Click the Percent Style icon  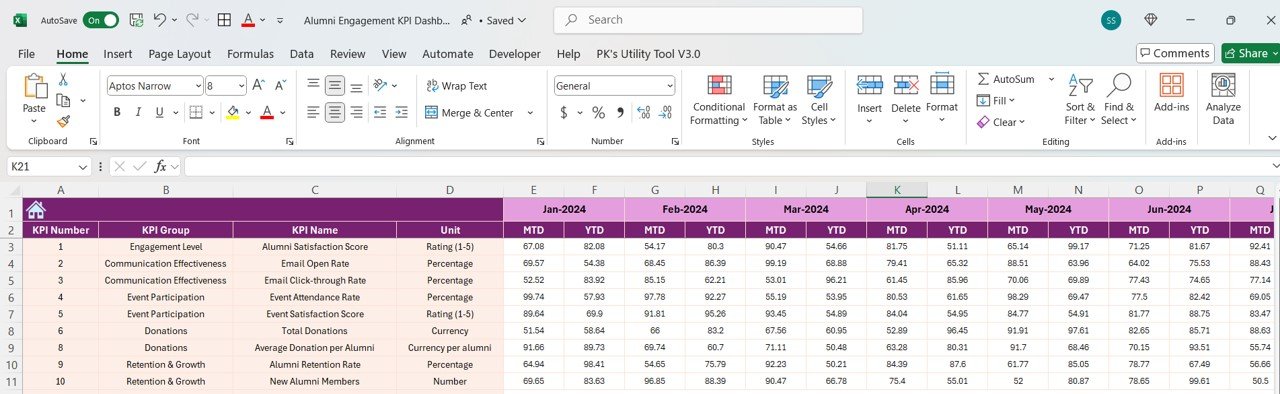[x=598, y=113]
